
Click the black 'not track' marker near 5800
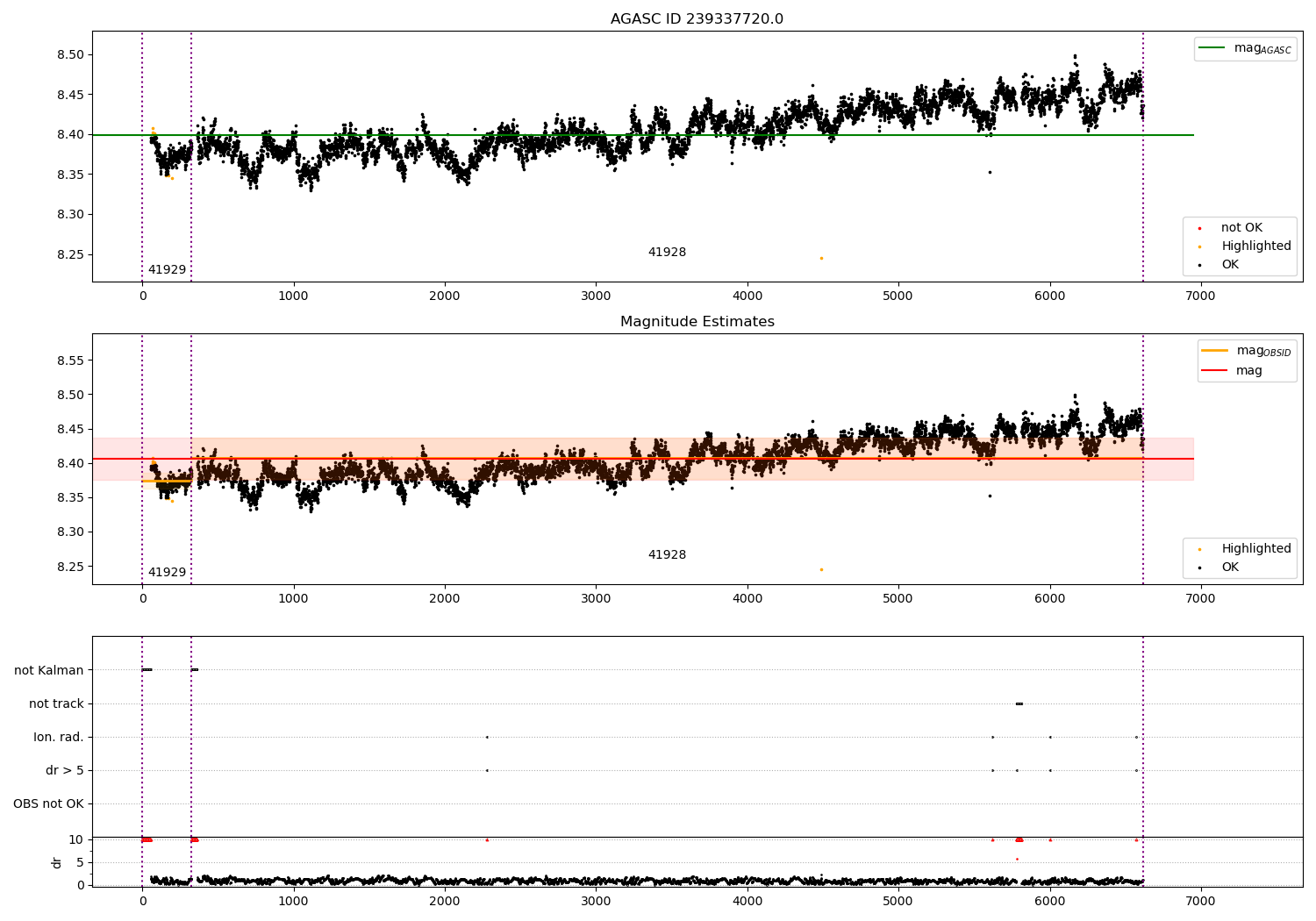click(x=1019, y=703)
